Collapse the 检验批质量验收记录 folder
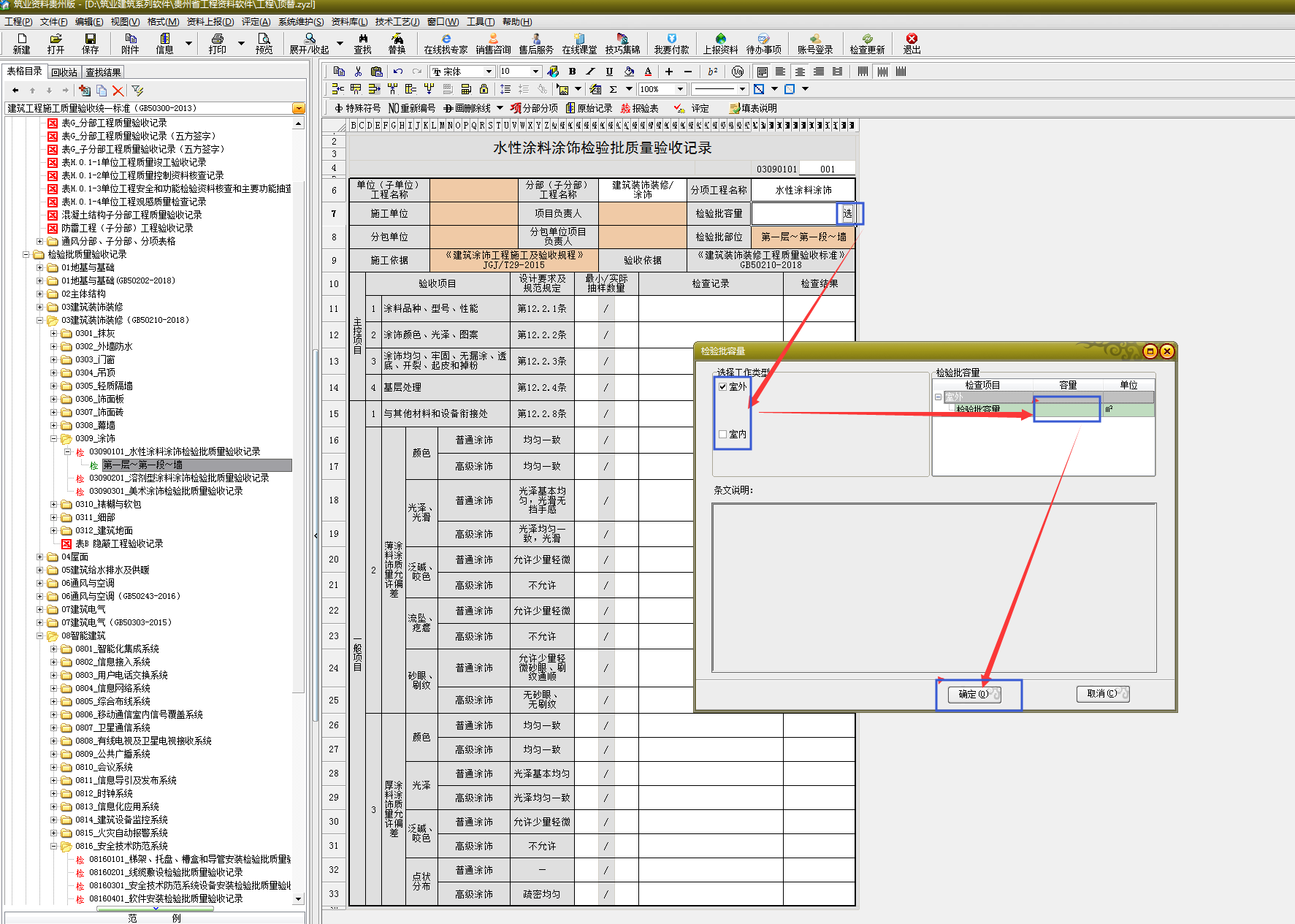Screen dimensions: 1295x924 click(x=26, y=254)
